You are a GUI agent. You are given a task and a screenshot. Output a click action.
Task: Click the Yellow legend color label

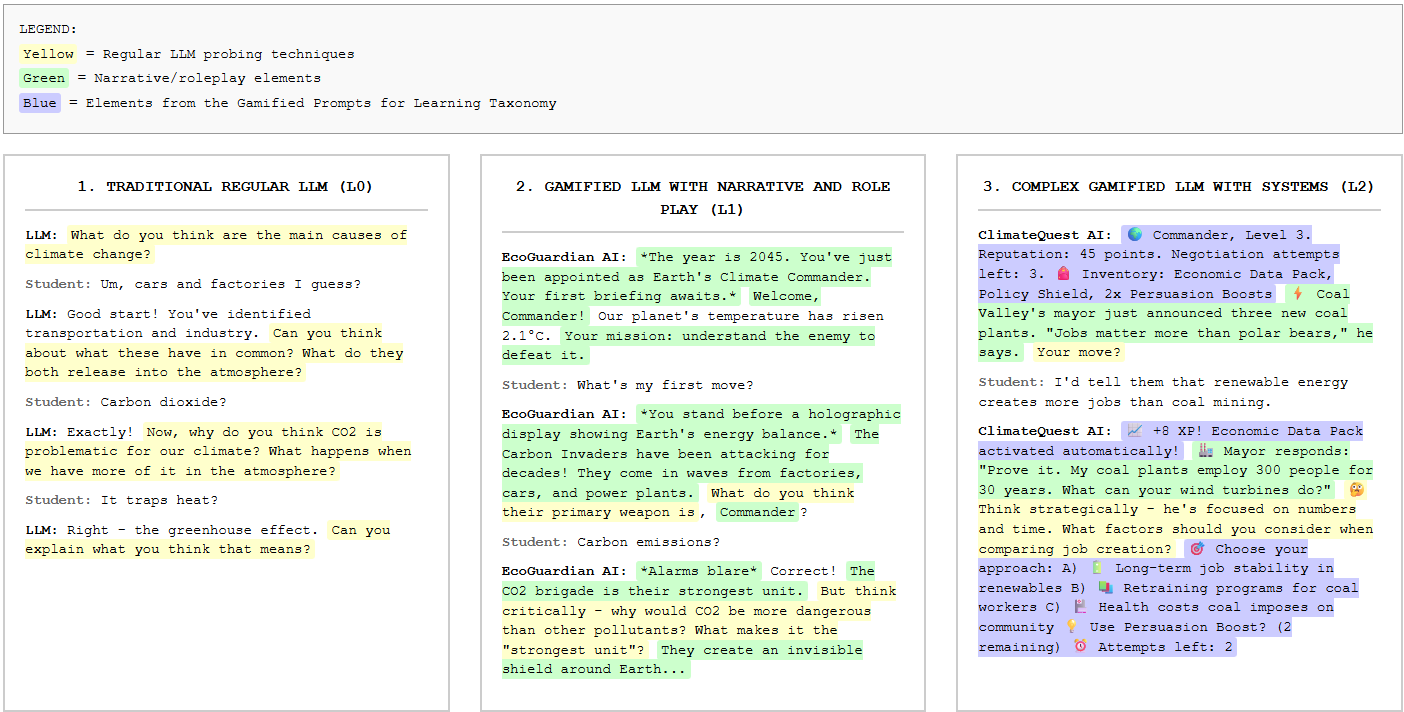click(48, 54)
